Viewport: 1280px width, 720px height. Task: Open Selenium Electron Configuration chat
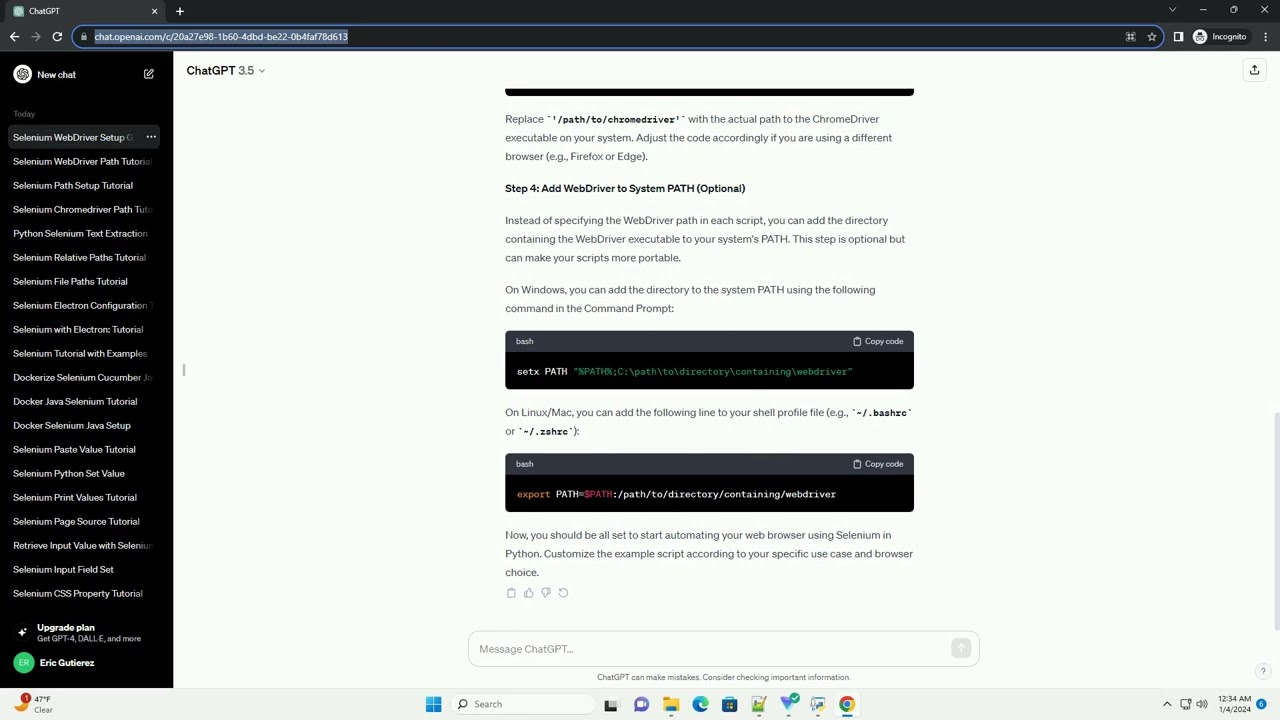click(82, 305)
